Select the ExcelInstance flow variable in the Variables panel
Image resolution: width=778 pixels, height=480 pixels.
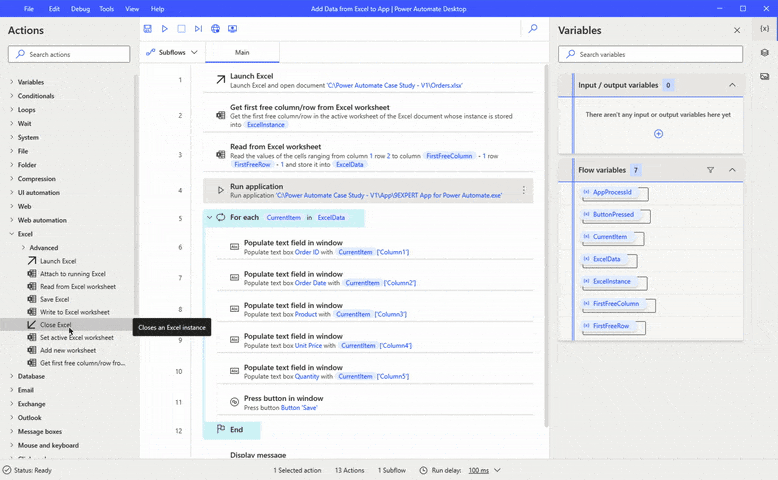tap(612, 281)
